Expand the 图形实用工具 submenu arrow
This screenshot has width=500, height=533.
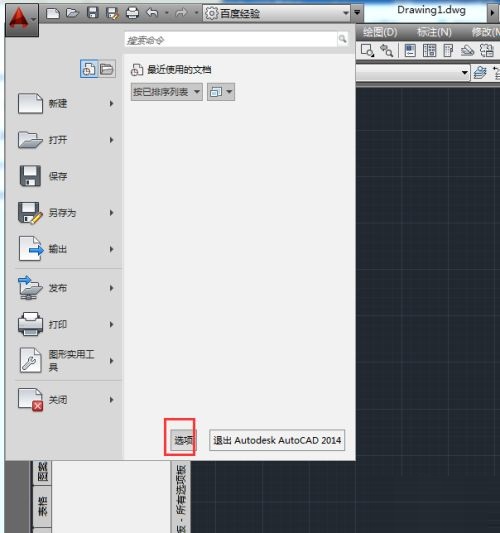click(111, 361)
